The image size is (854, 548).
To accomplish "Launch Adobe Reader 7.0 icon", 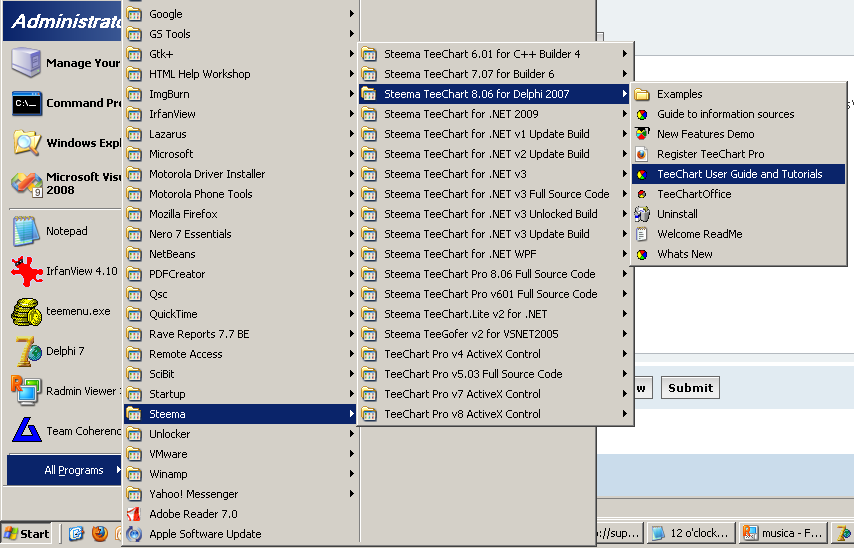I will 134,514.
